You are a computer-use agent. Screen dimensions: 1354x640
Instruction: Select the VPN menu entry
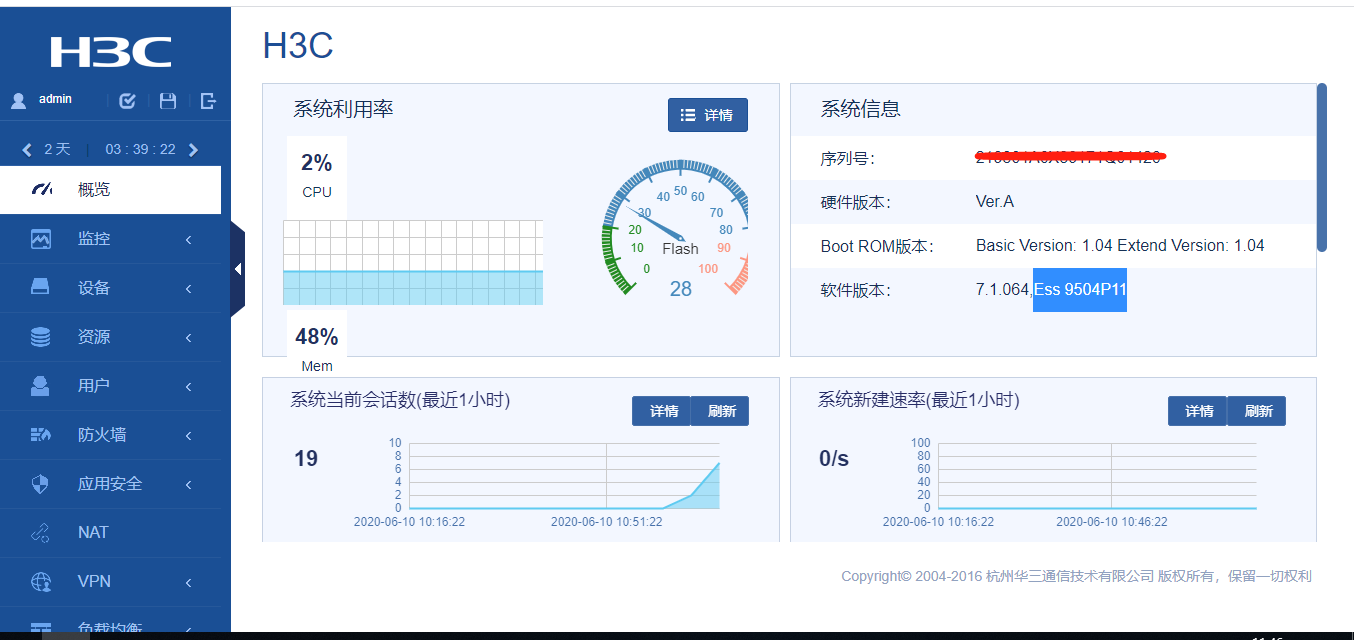(110, 582)
